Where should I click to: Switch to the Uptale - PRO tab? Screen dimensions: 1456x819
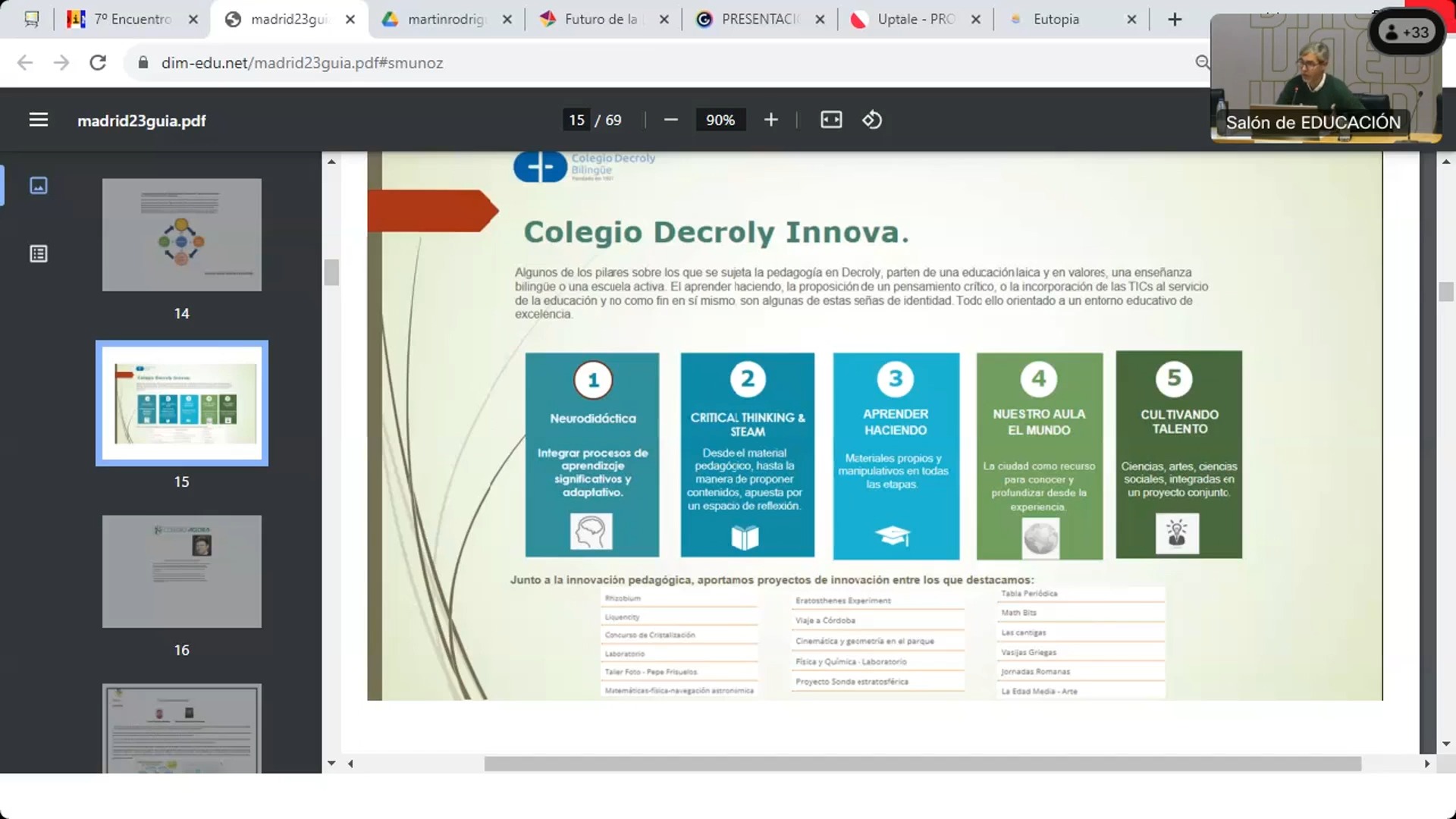click(915, 20)
